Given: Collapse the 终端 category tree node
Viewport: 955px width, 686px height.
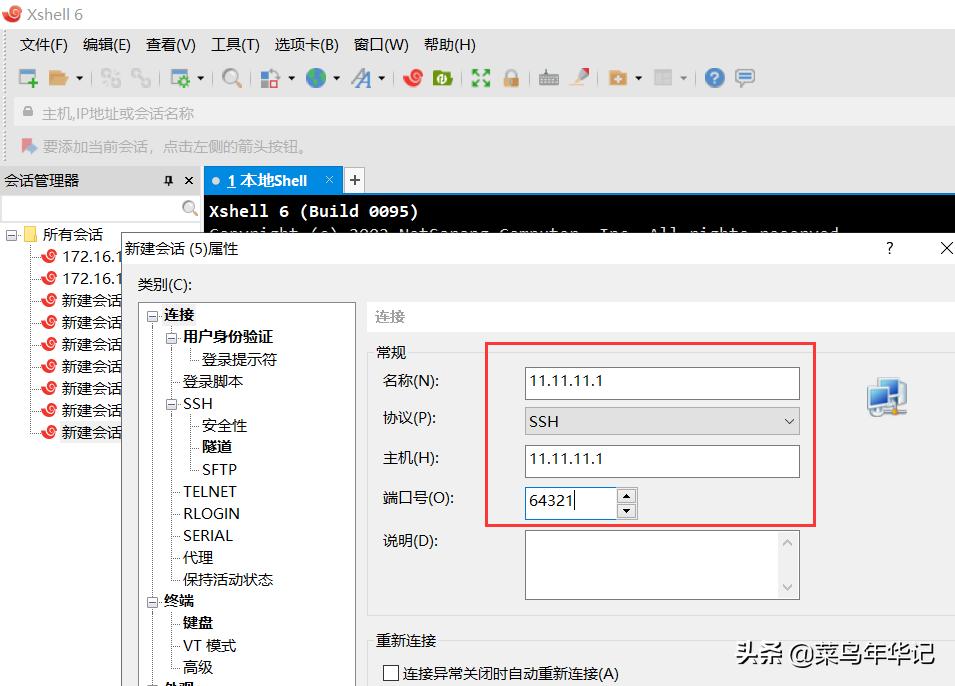Looking at the screenshot, I should point(152,602).
